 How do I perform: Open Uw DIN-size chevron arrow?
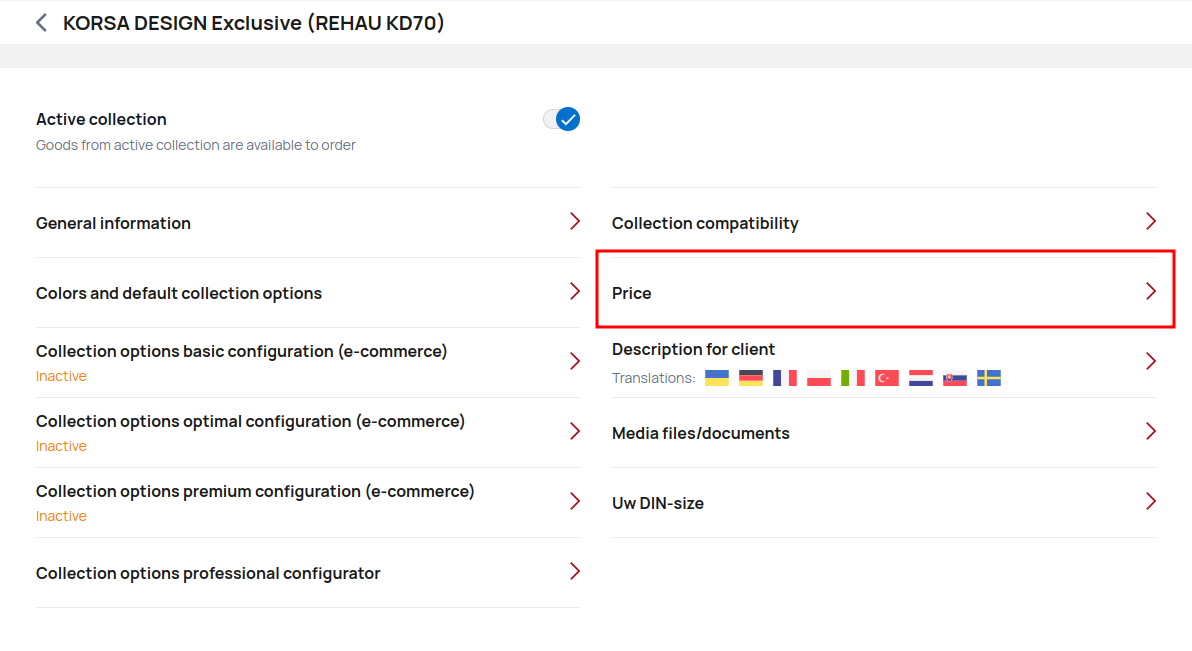point(1151,501)
